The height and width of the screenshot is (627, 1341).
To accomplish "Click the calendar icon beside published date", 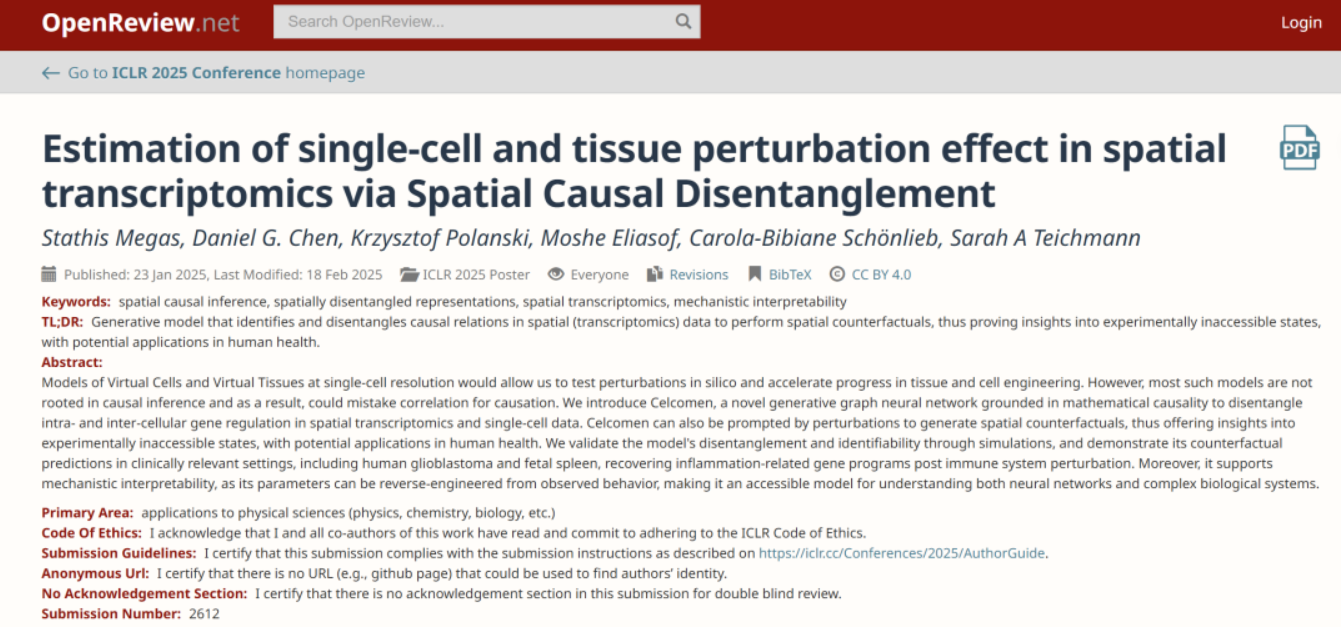I will 49,274.
